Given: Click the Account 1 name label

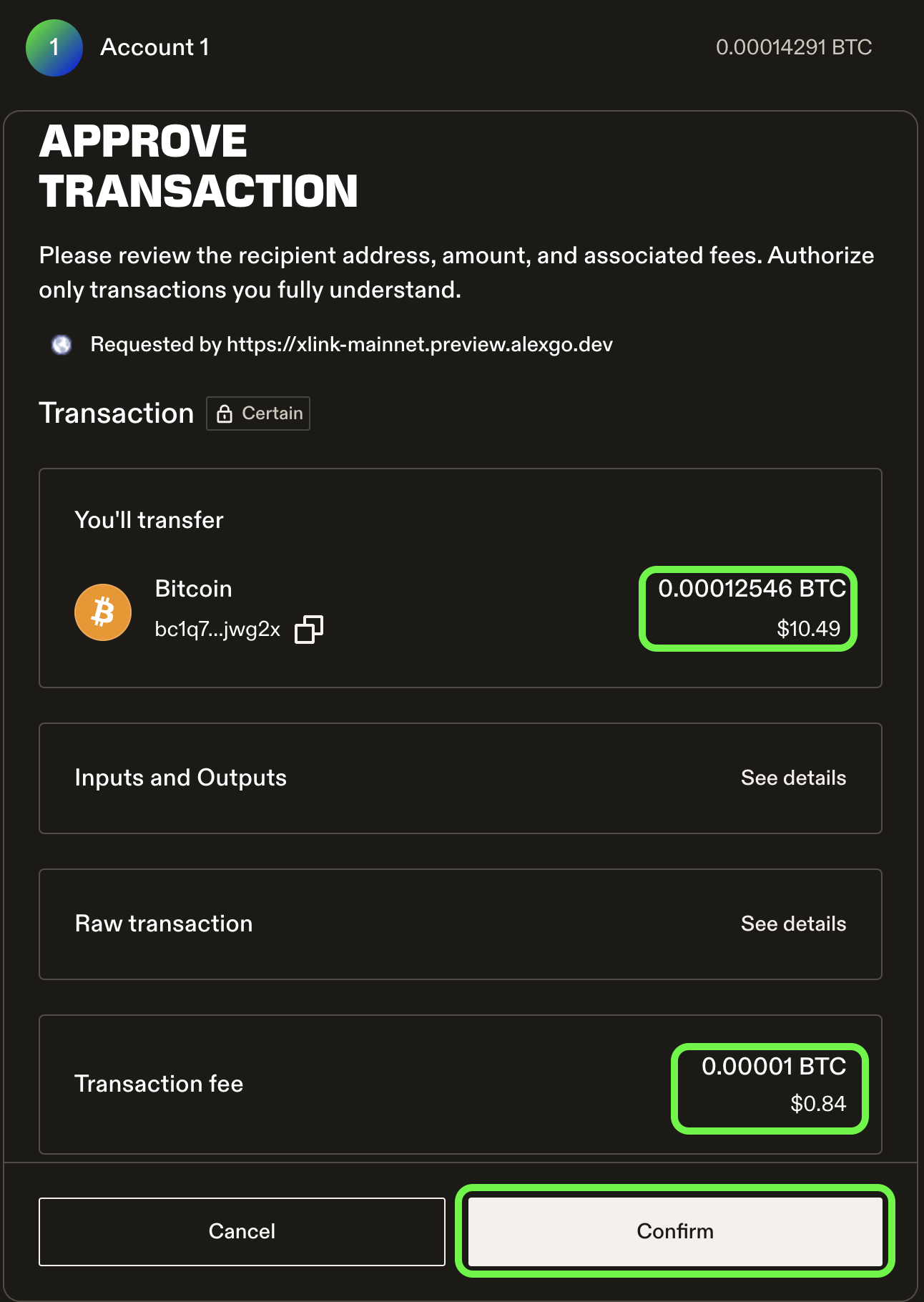Looking at the screenshot, I should (x=154, y=47).
